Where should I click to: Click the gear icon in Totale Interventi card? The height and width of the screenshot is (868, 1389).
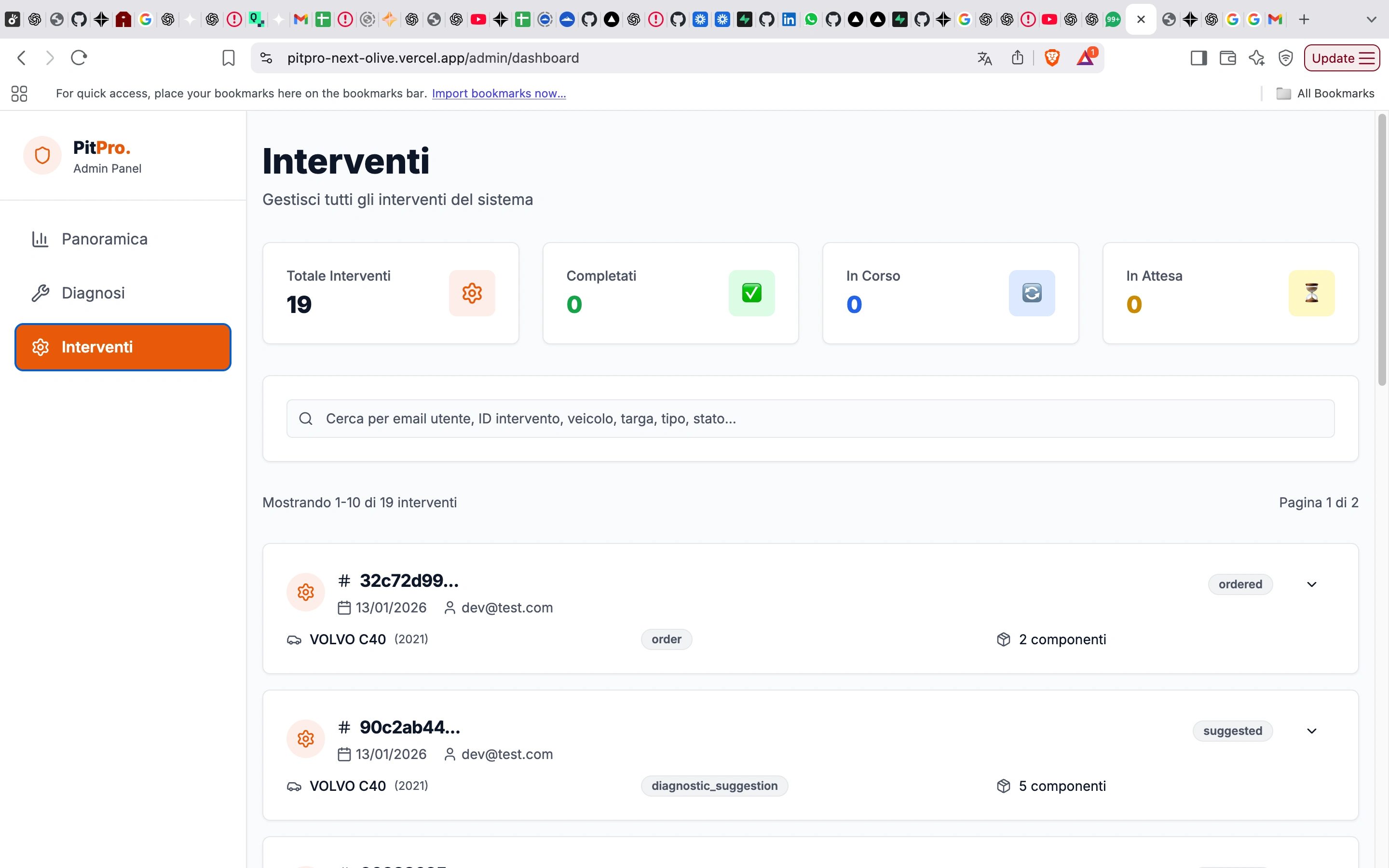(x=472, y=293)
